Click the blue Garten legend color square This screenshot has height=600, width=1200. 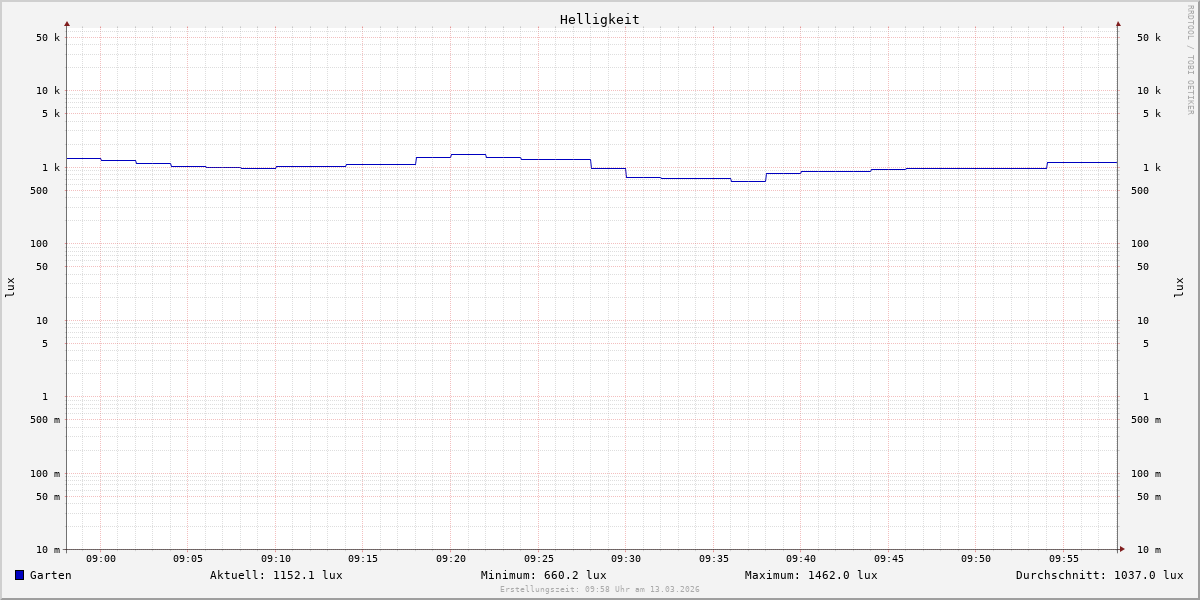pyautogui.click(x=19, y=575)
